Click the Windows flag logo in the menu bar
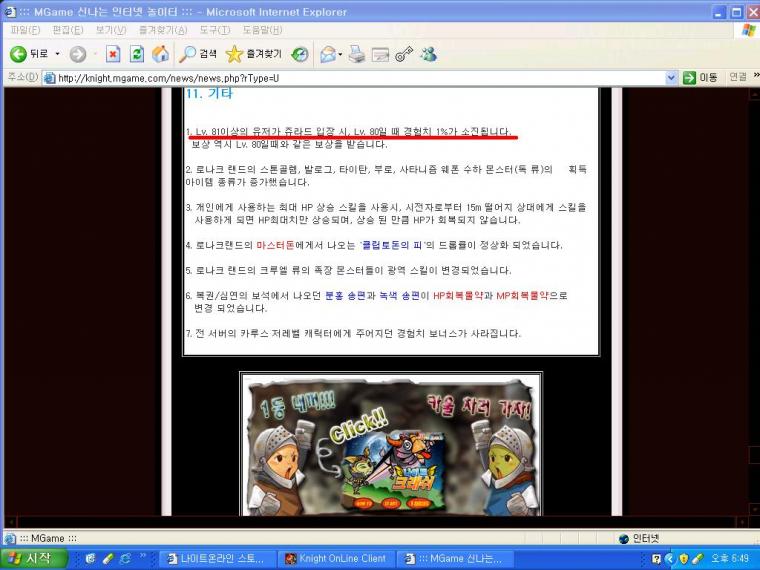The image size is (760, 570). 749,30
